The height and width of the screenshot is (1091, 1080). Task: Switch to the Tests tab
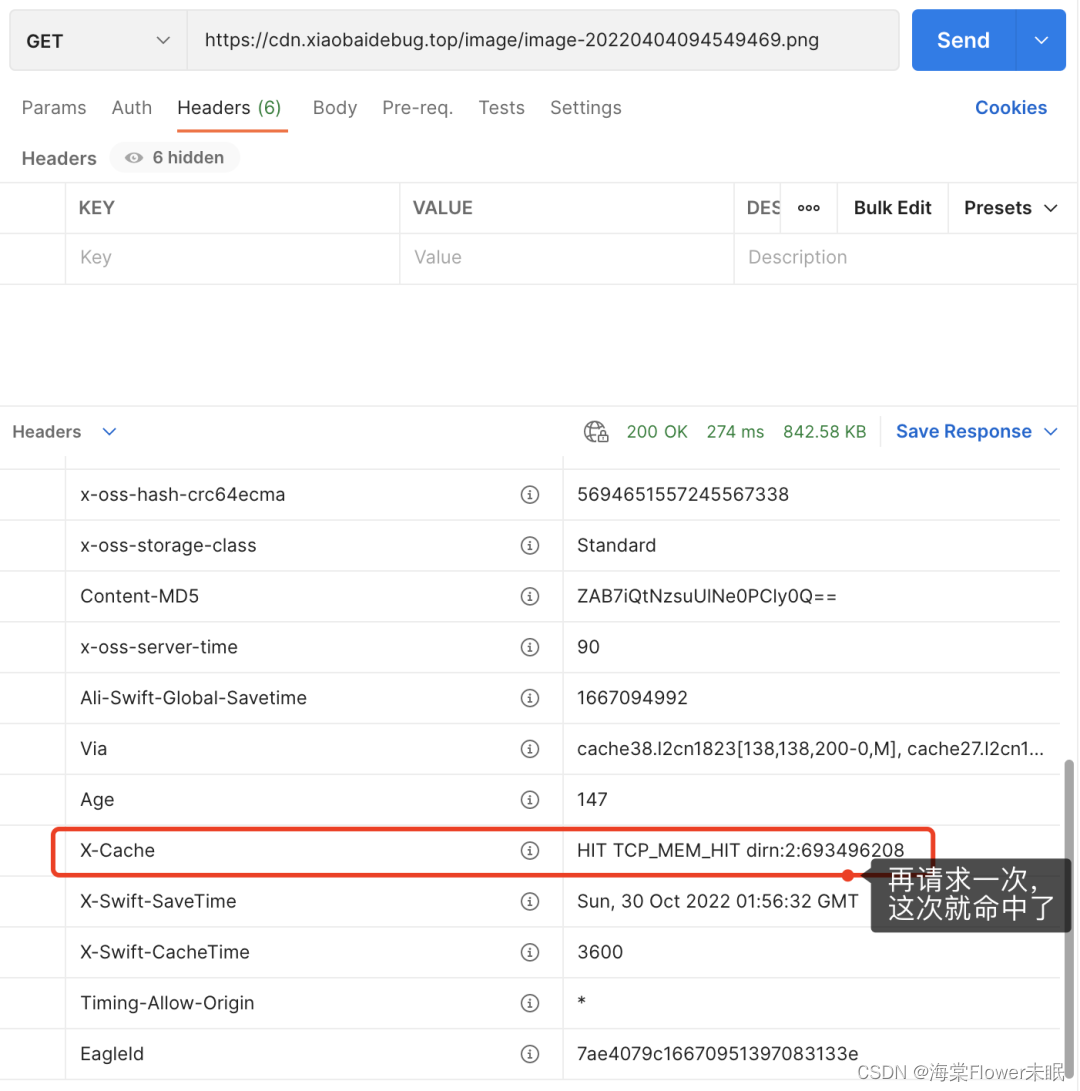point(501,107)
